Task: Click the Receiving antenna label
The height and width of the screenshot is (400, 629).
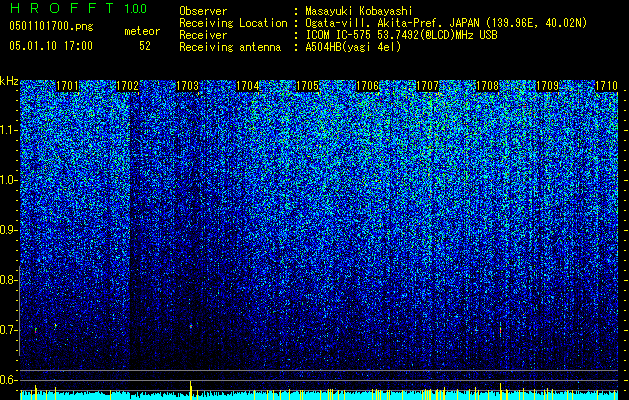Action: pyautogui.click(x=230, y=47)
